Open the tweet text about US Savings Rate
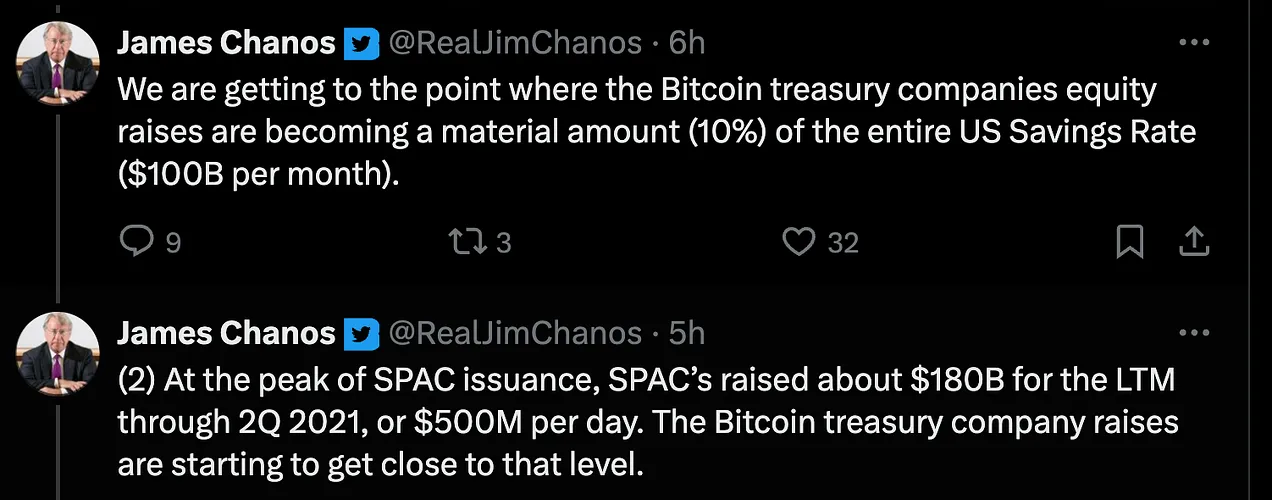This screenshot has height=500, width=1272. 657,131
